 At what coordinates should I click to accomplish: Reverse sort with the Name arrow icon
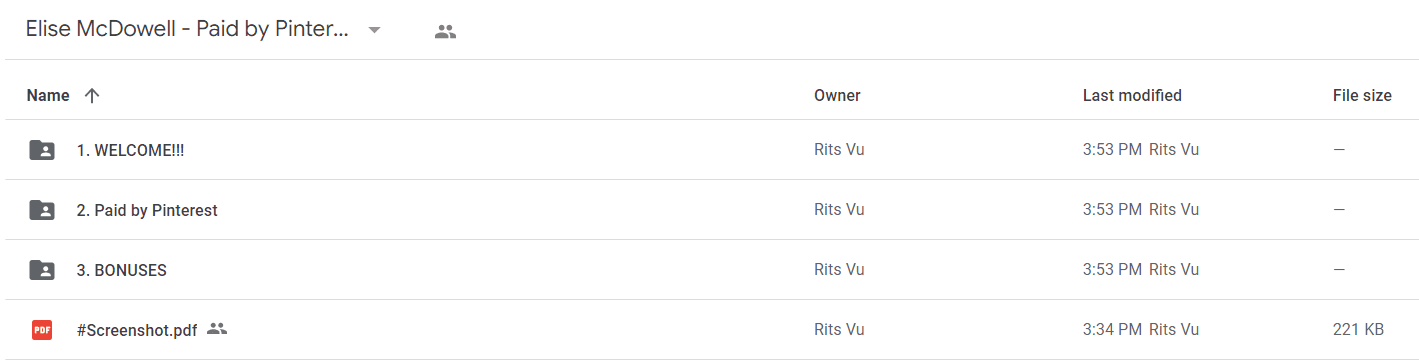92,96
